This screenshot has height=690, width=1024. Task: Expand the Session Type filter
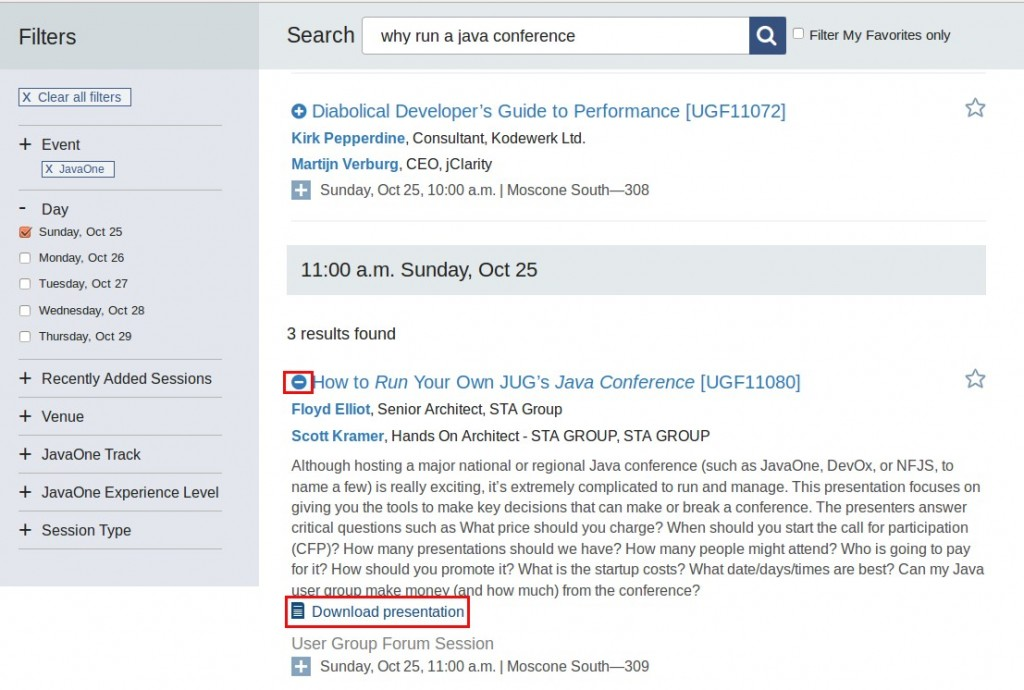(25, 529)
